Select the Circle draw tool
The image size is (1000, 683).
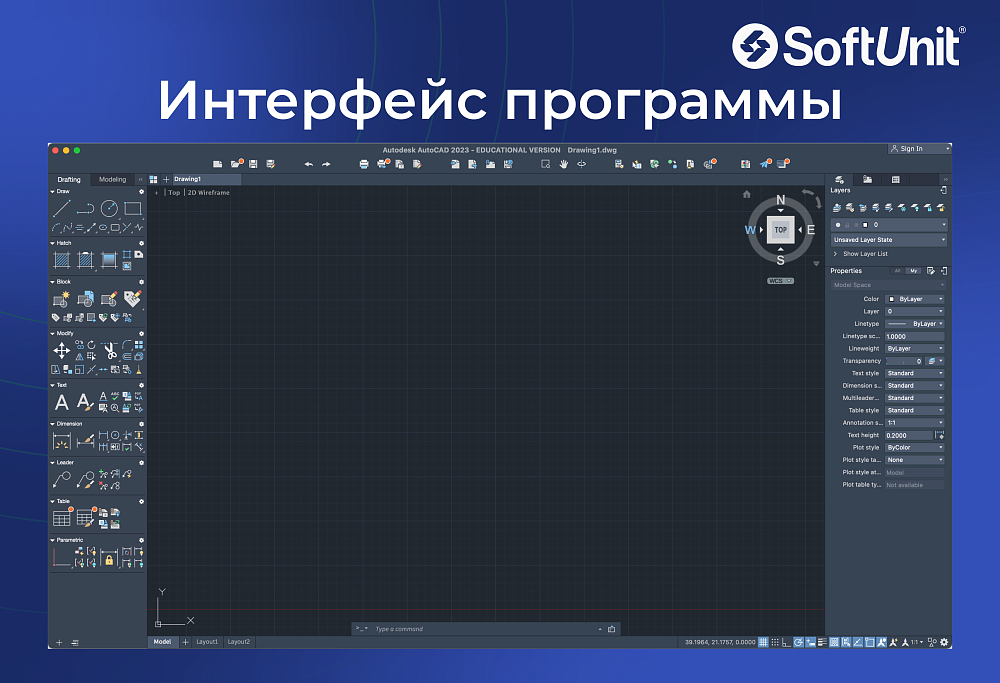(109, 209)
